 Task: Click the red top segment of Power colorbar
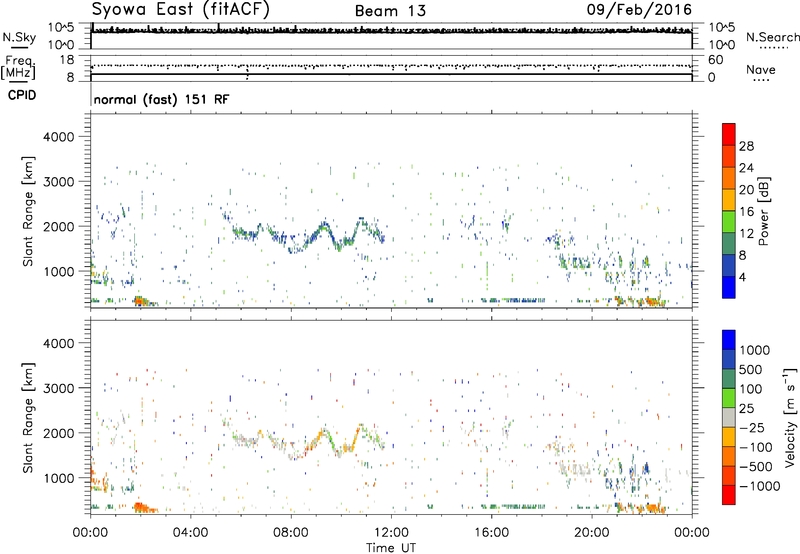[729, 134]
